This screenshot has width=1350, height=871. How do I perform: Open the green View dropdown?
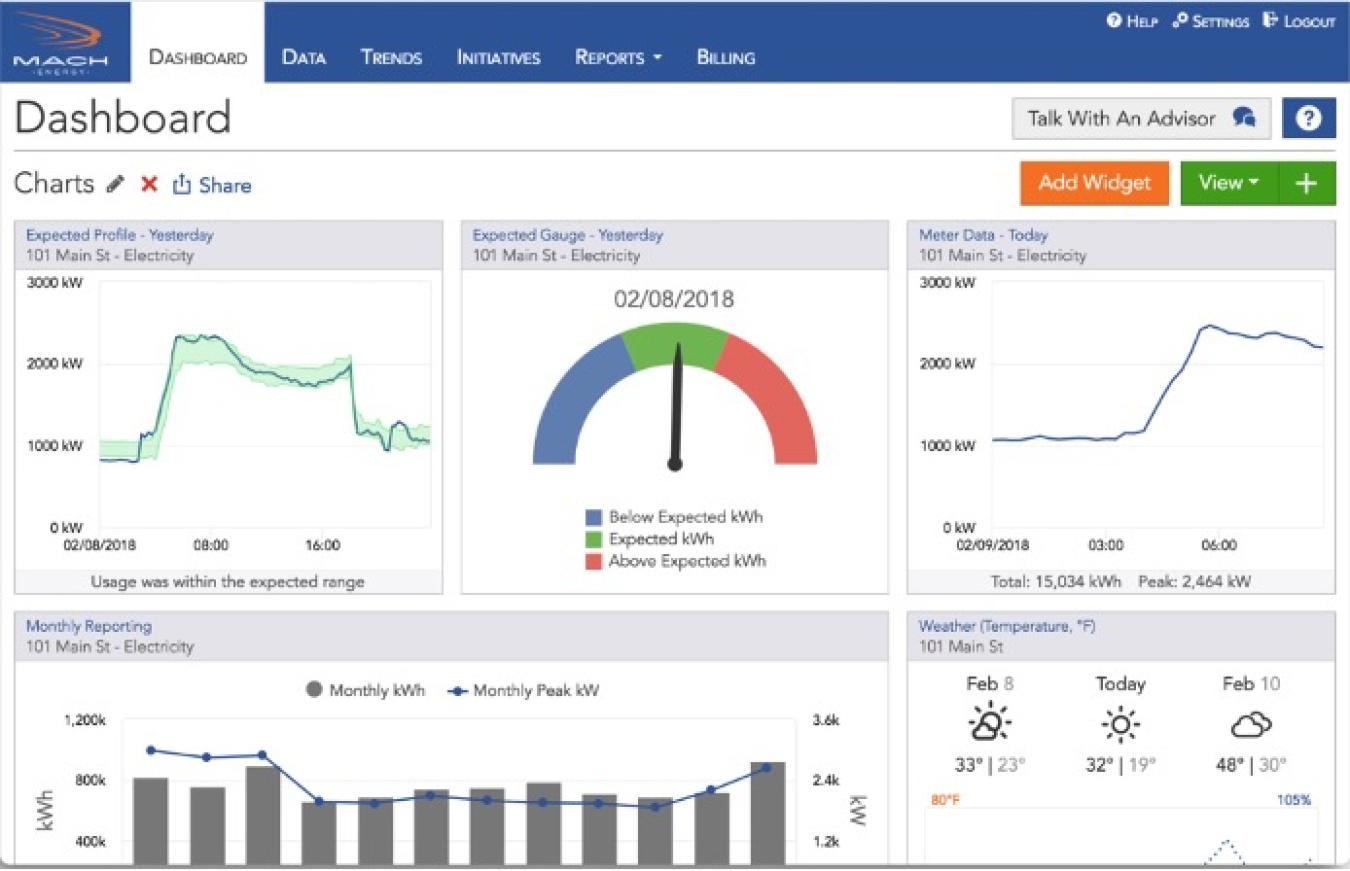pos(1229,183)
